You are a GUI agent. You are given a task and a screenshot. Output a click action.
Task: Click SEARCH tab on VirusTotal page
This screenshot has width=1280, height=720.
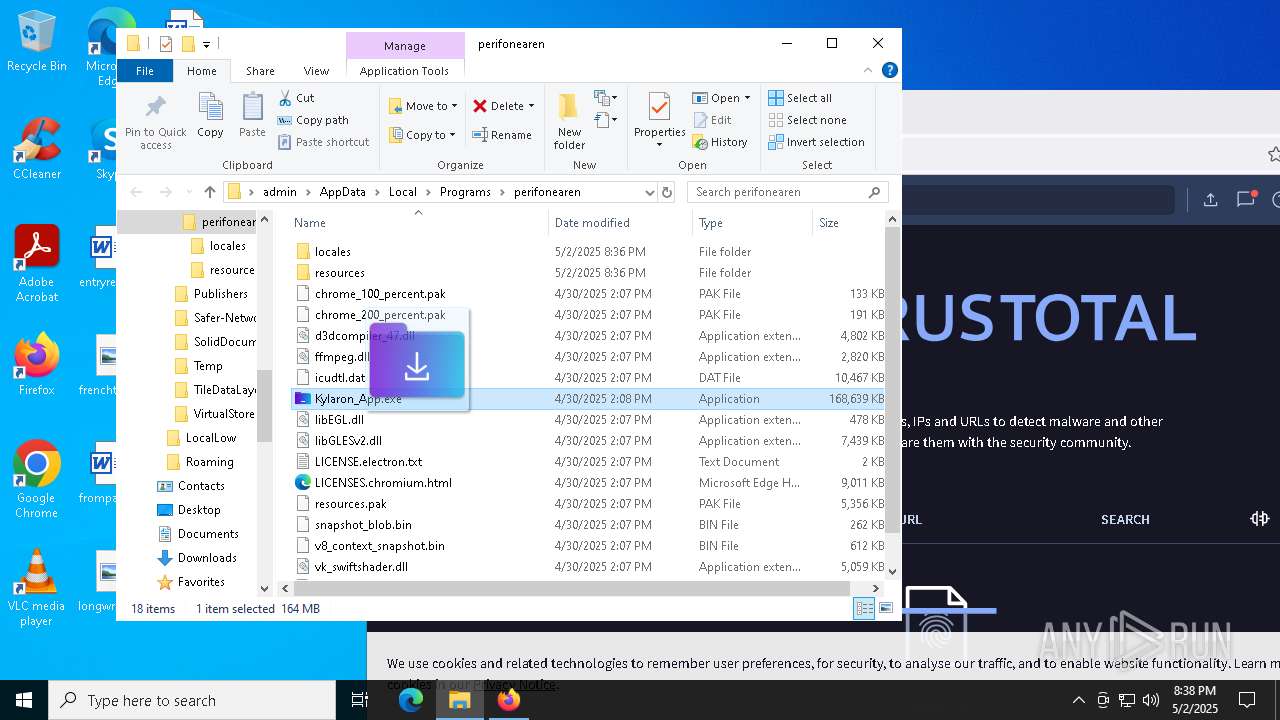1125,519
